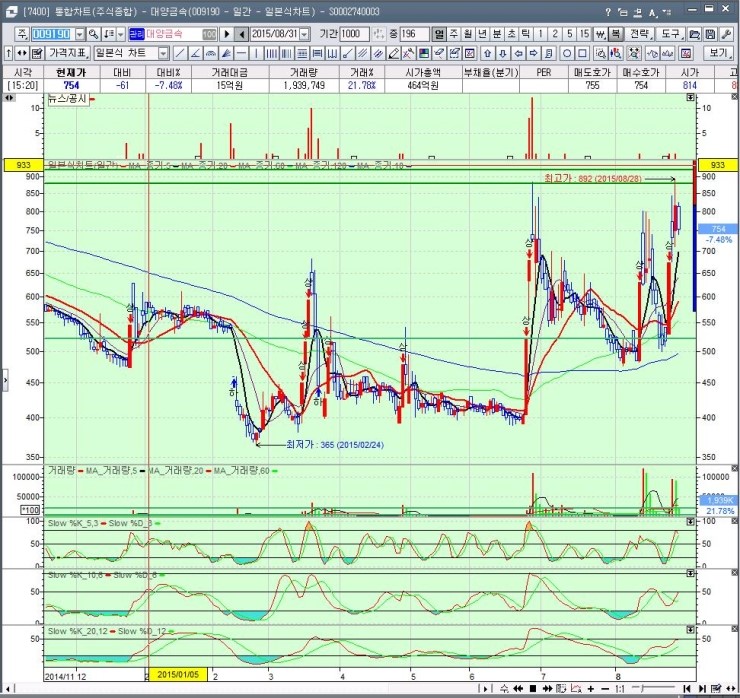740x698 pixels.
Task: Click the zoom-area magnifier tool
Action: tap(600, 53)
